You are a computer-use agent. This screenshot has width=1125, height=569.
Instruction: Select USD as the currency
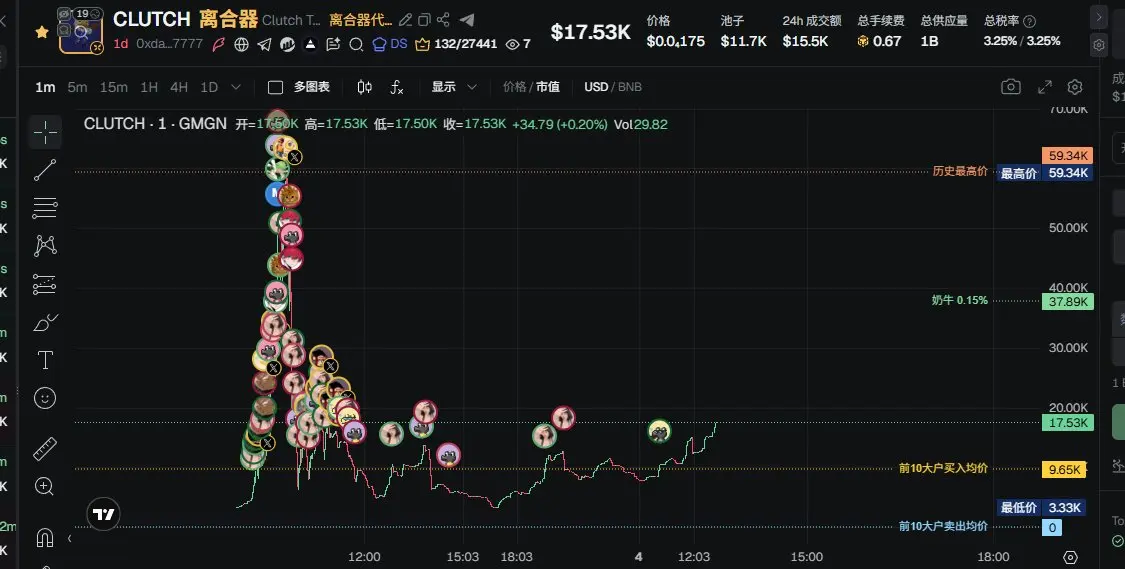coord(596,87)
